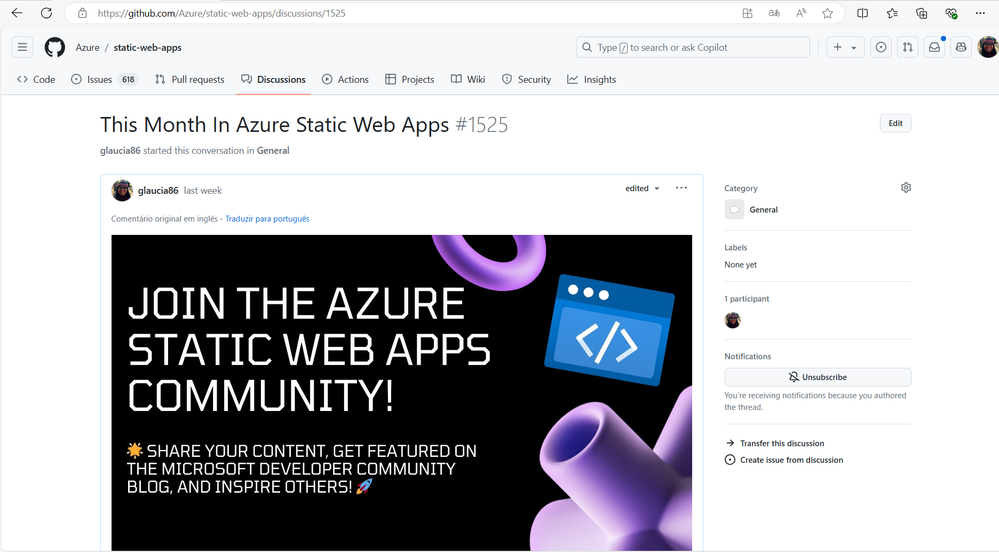Viewport: 999px width, 552px height.
Task: Click the glaucia86 author link under the title
Action: (x=120, y=150)
